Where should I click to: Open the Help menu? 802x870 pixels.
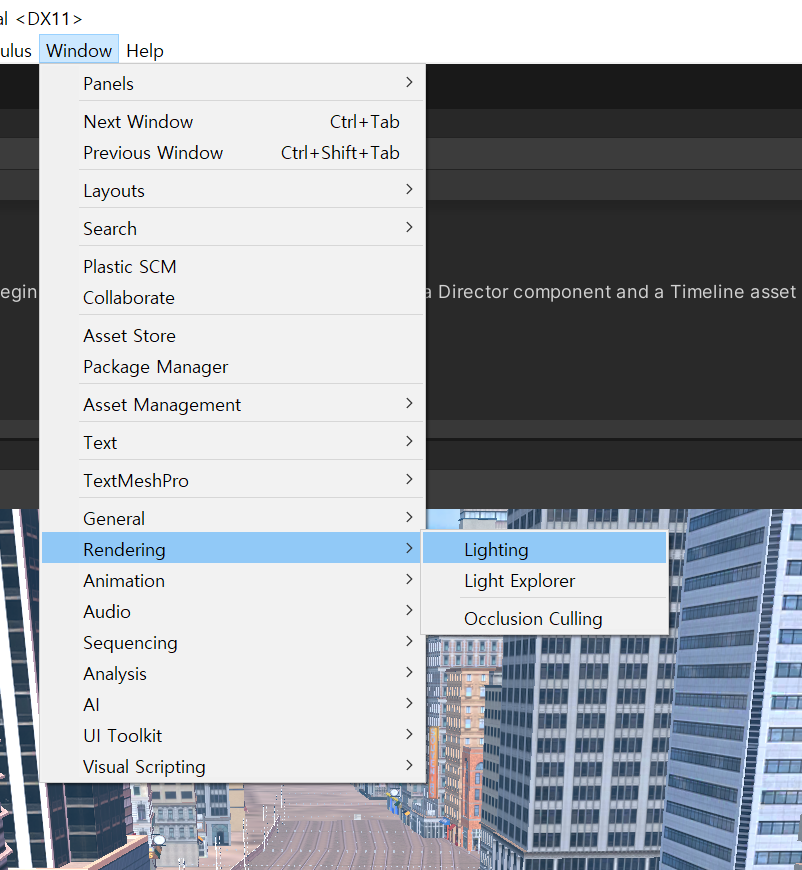click(144, 50)
